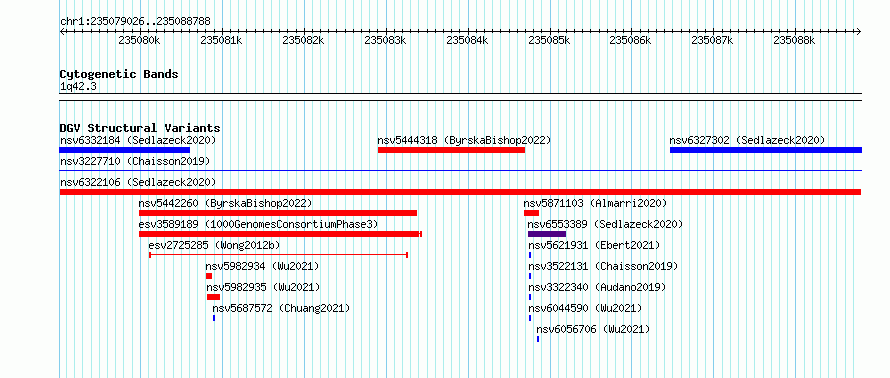Image resolution: width=890 pixels, height=378 pixels.
Task: Open nsv5442260 (ByrskaBishop2022) label
Action: [225, 203]
